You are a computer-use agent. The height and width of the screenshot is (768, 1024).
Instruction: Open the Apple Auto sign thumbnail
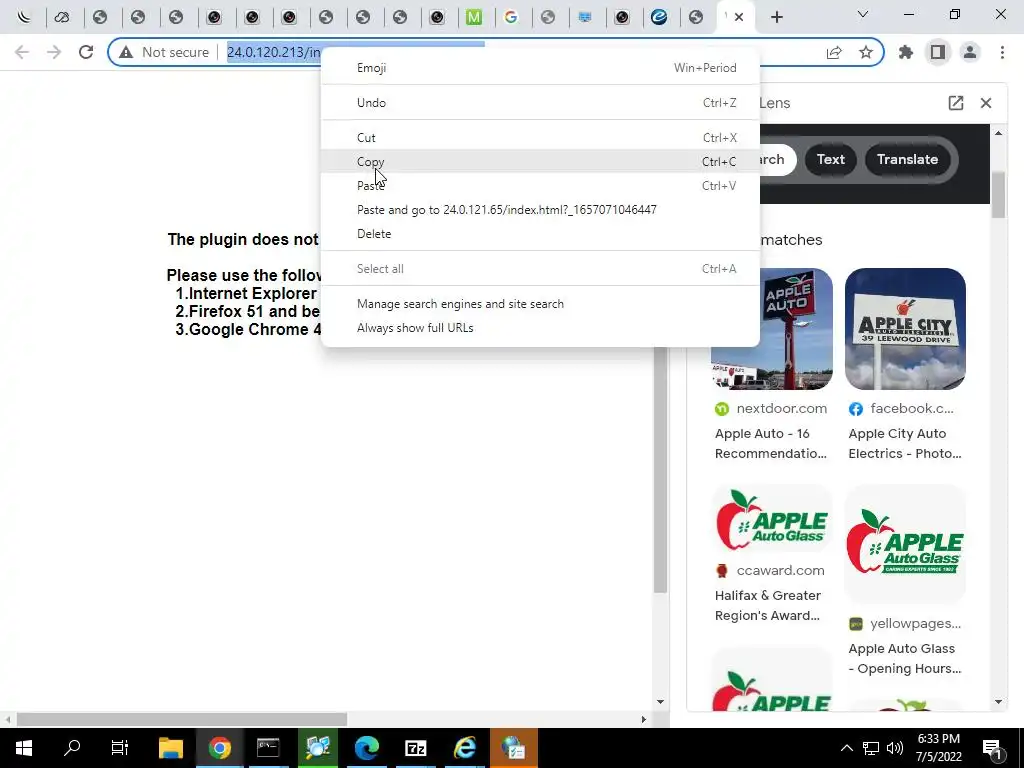(x=772, y=329)
